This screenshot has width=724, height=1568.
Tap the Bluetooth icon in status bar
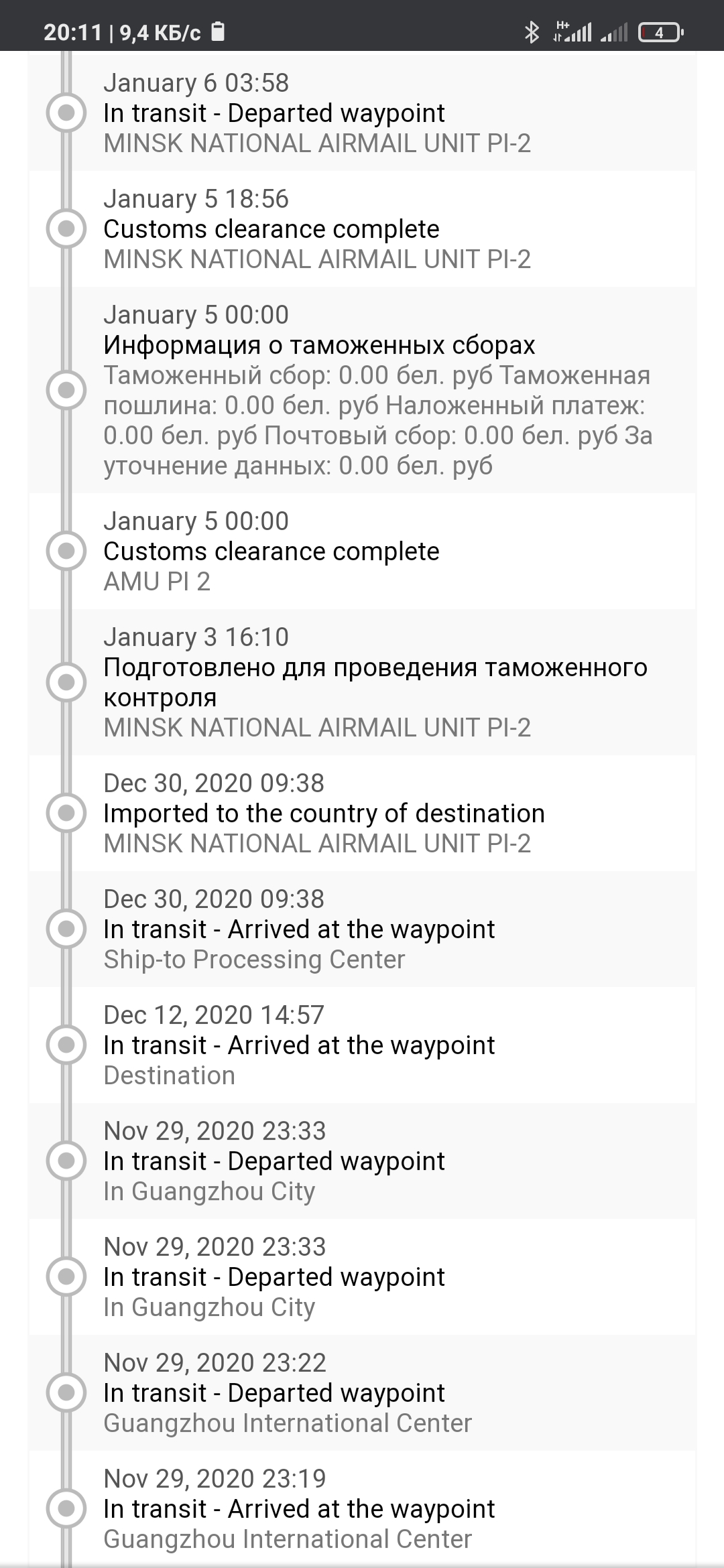[x=532, y=32]
